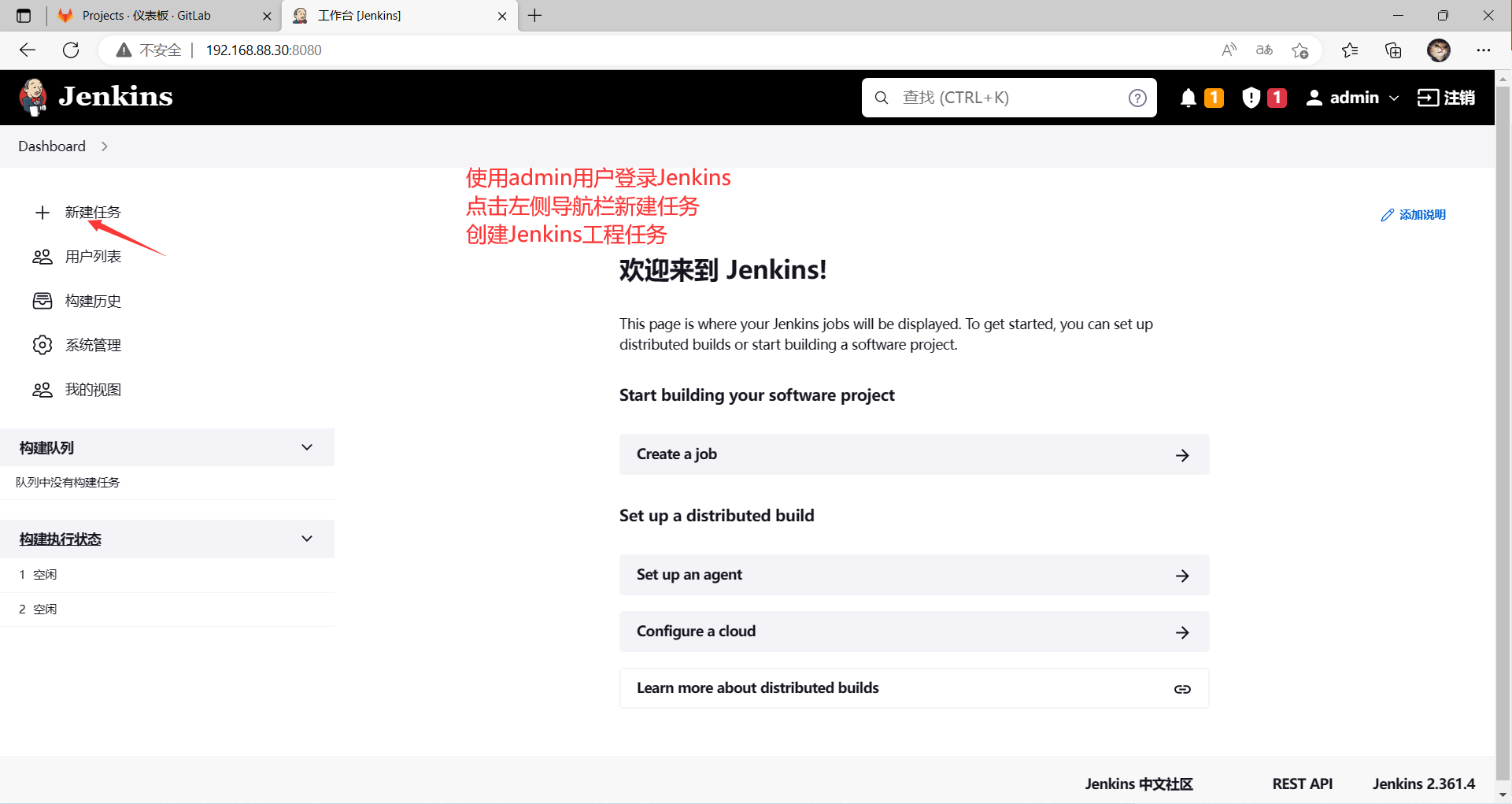Open the 构建执行状态 link
Viewport: 1512px width, 804px height.
(x=61, y=539)
